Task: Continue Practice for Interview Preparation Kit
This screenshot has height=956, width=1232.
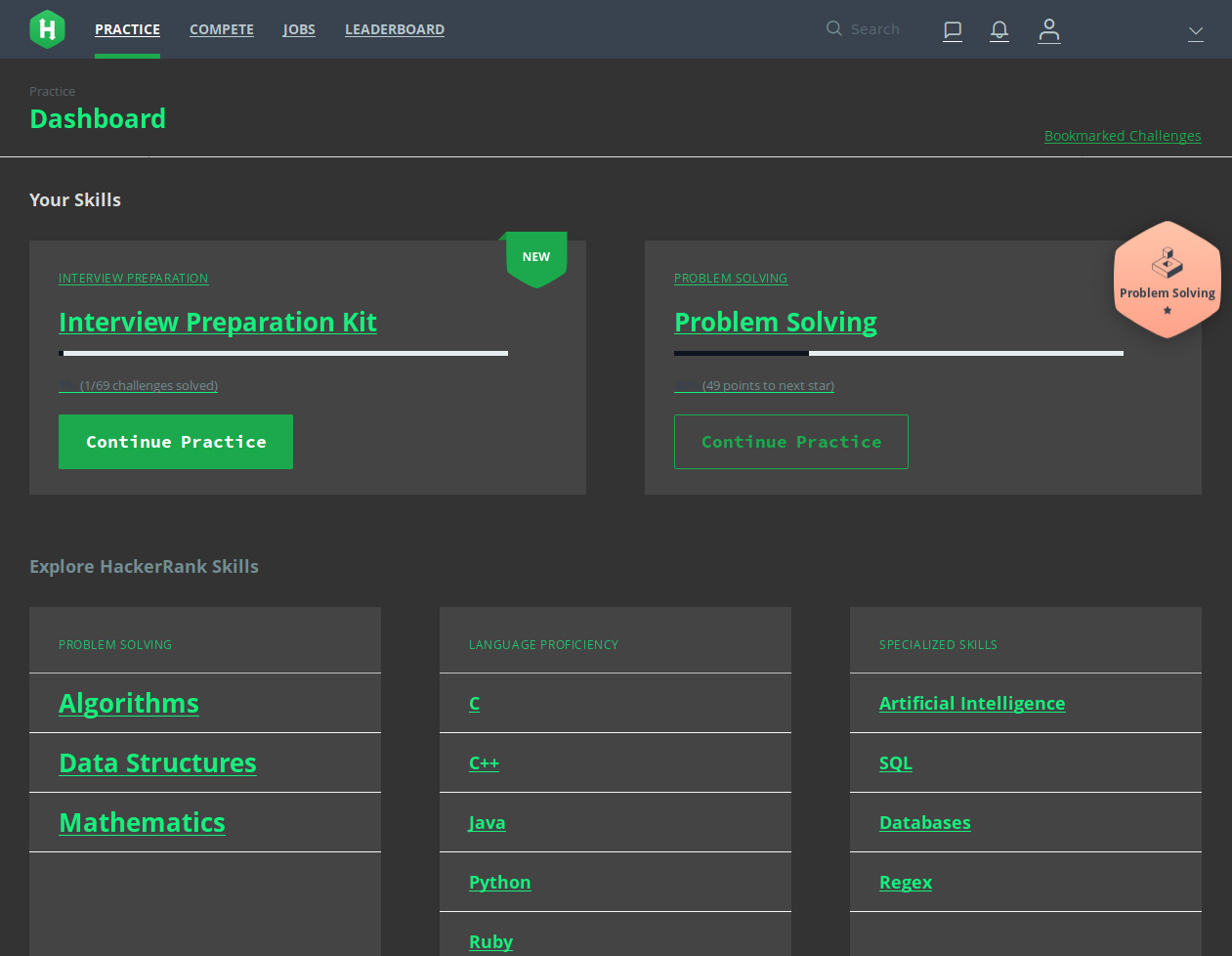Action: (176, 442)
